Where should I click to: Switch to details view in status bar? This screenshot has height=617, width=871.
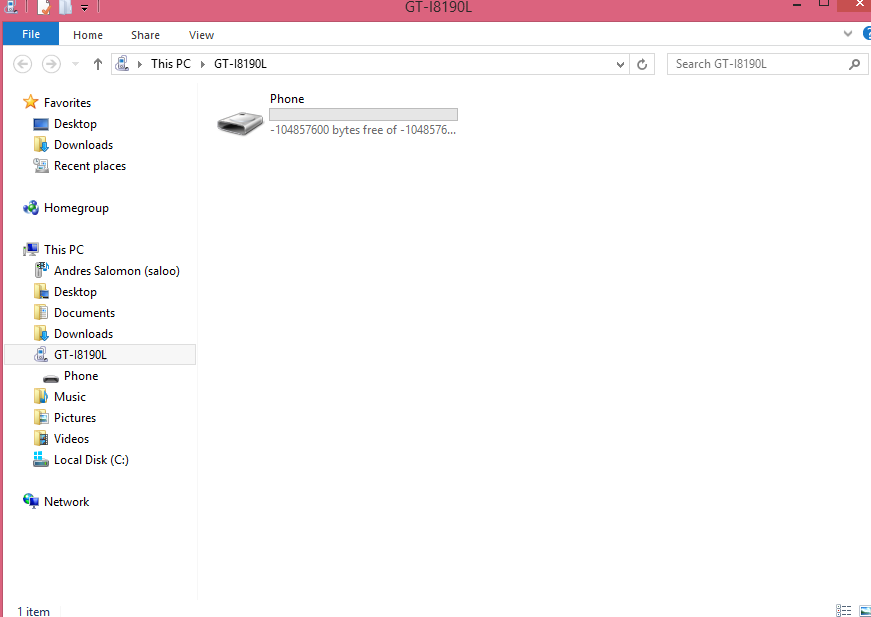843,610
